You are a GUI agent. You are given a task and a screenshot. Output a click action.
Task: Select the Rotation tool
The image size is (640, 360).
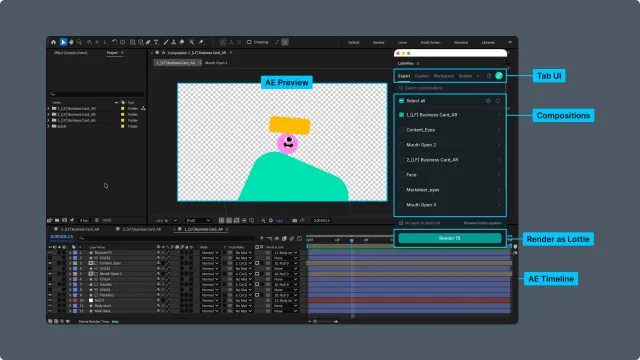pos(115,42)
